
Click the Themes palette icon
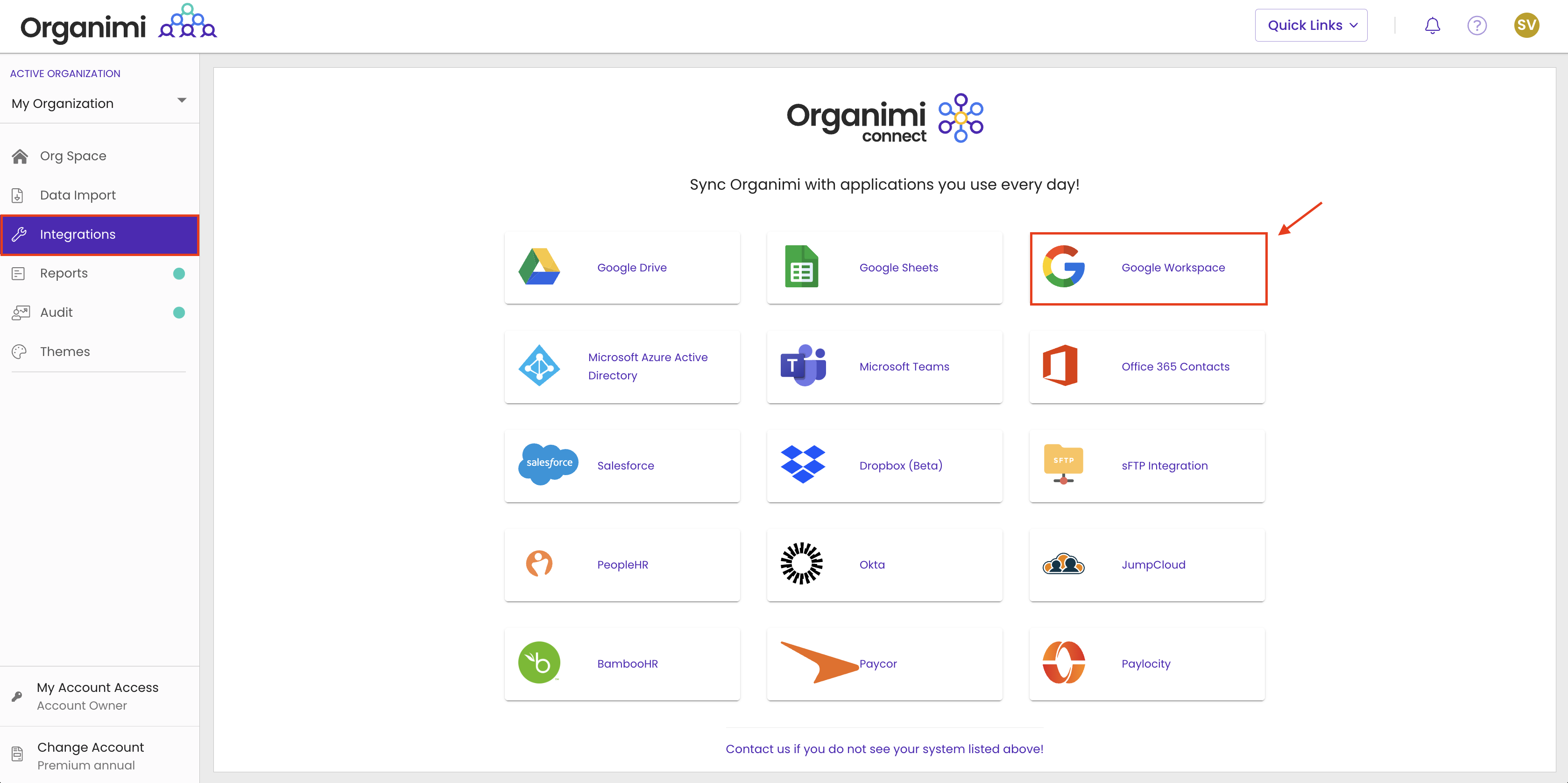pyautogui.click(x=19, y=352)
